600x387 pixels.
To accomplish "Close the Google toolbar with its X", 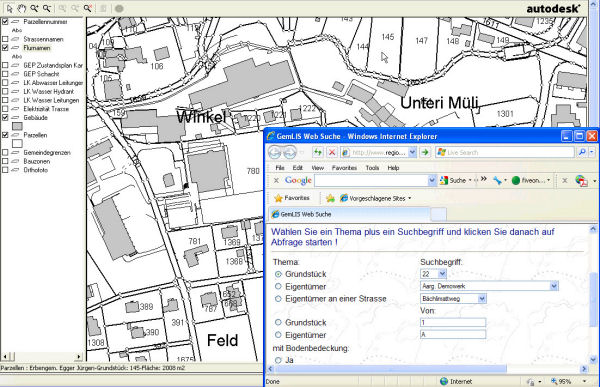I will 276,180.
